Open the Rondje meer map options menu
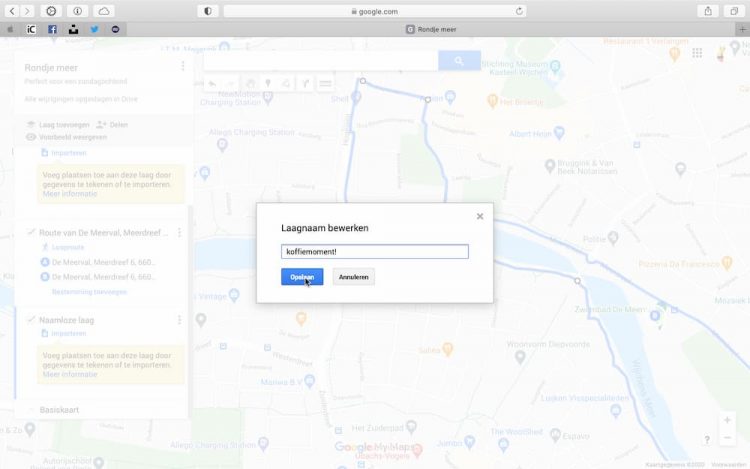The height and width of the screenshot is (469, 750). pos(182,67)
